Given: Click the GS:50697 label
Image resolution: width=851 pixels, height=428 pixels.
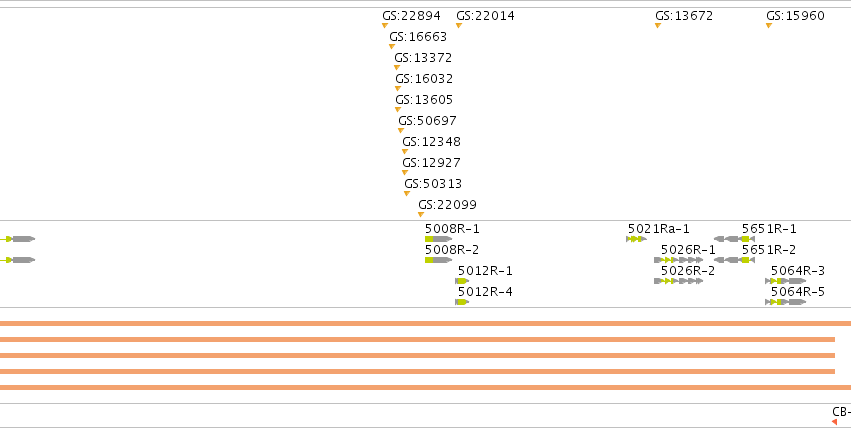Looking at the screenshot, I should tap(427, 121).
